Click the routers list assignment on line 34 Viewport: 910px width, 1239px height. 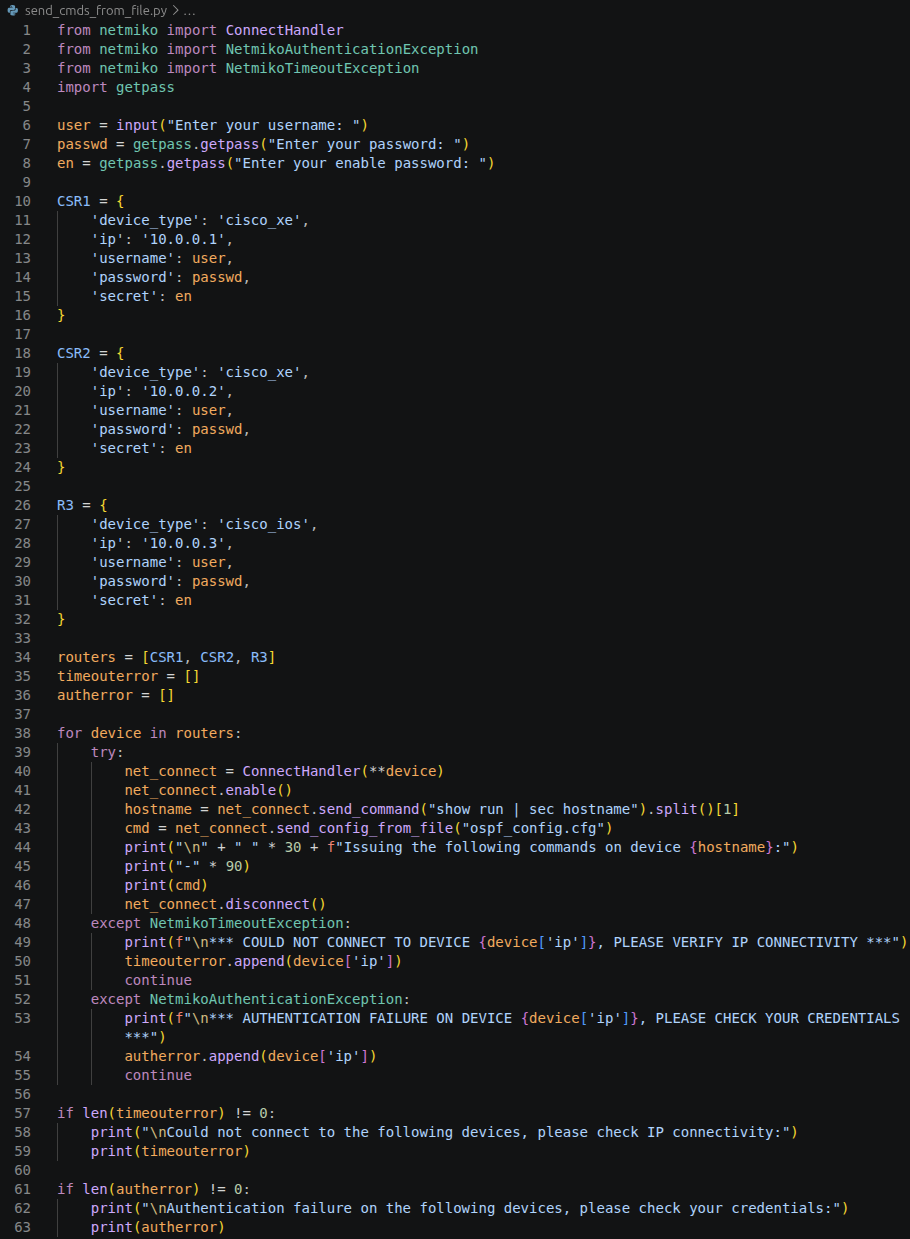[x=166, y=657]
